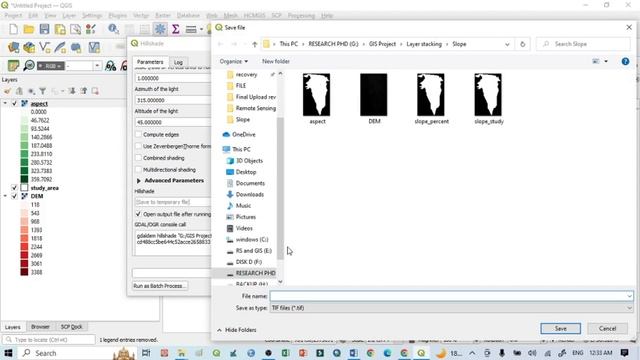Click New folder in the Save dialog
This screenshot has width=640, height=360.
[276, 61]
